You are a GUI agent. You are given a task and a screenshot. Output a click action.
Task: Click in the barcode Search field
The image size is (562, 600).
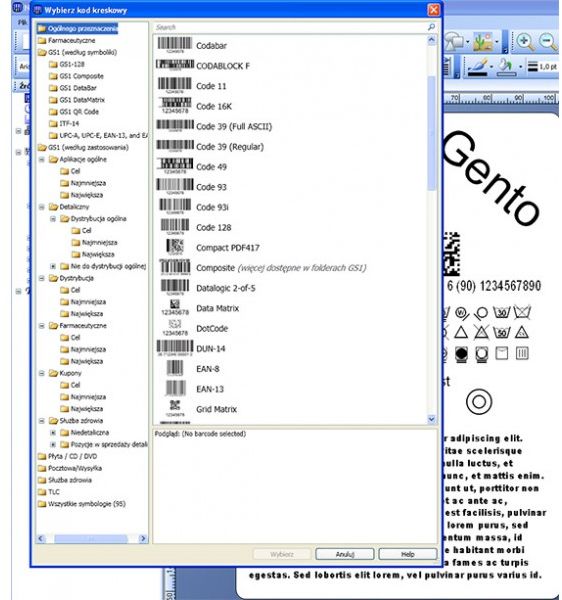(x=289, y=27)
